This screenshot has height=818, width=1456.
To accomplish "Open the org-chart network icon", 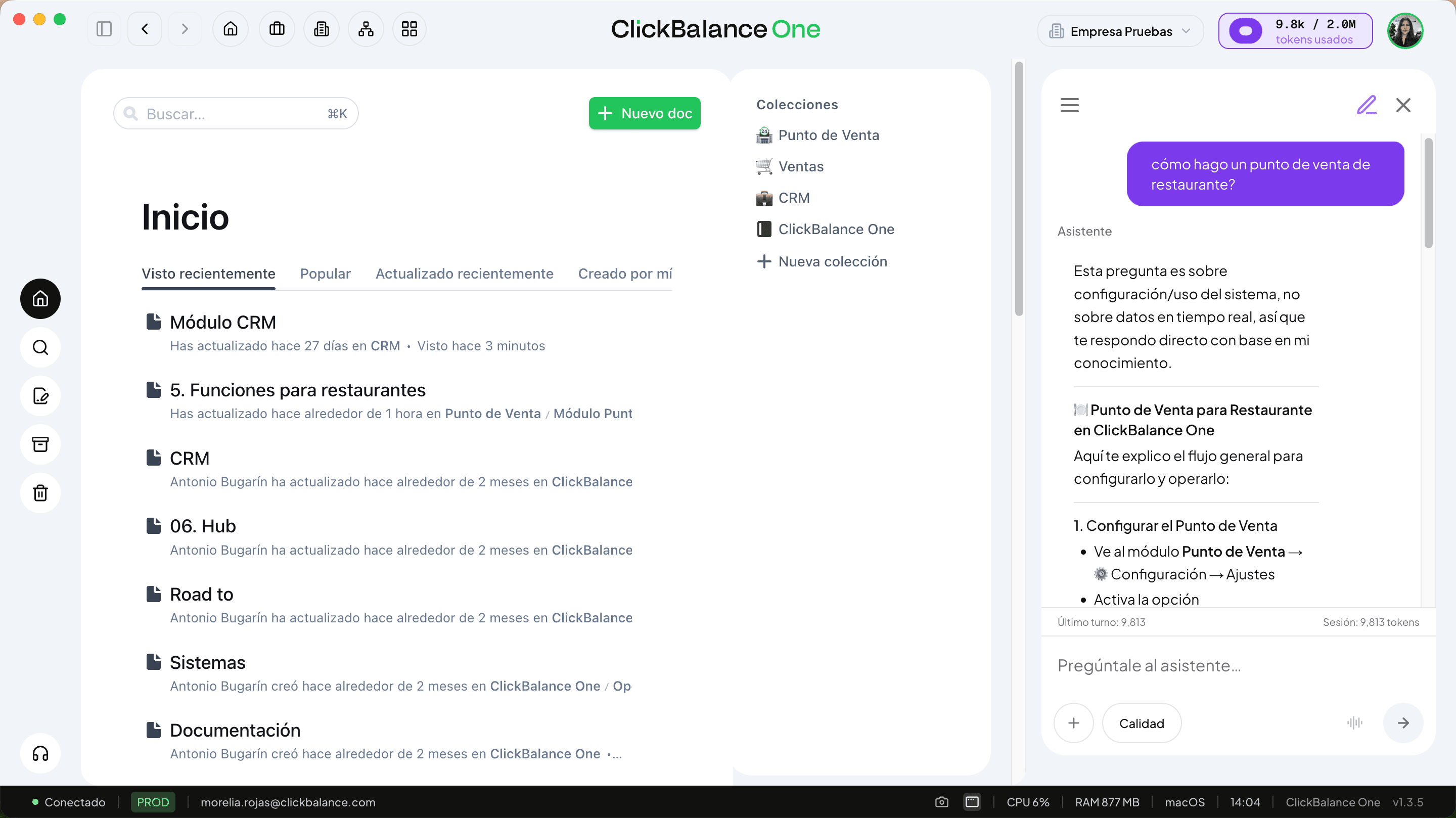I will [366, 29].
